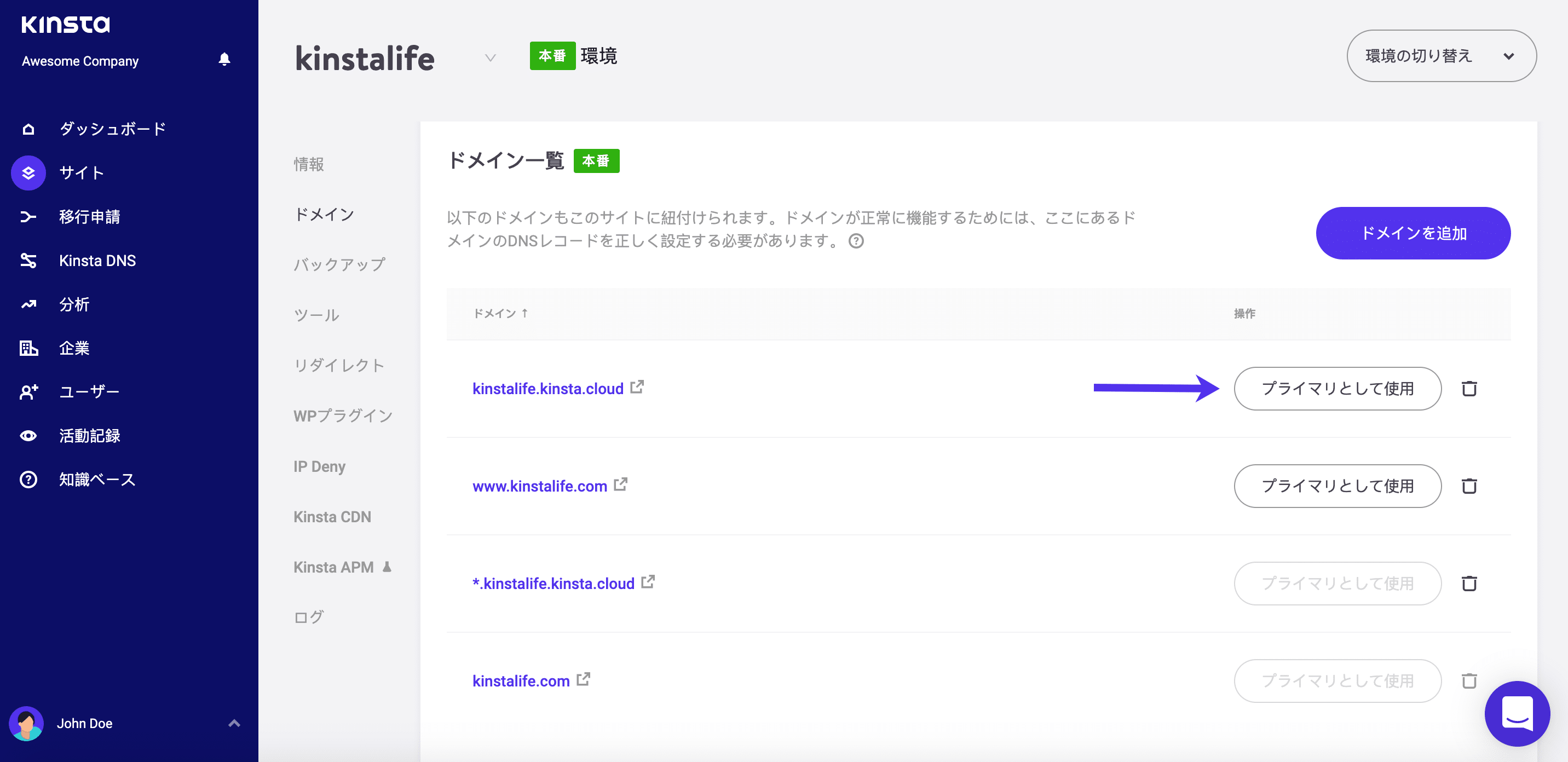Open www.kinstalife.com external link icon
The width and height of the screenshot is (1568, 762).
(x=620, y=484)
